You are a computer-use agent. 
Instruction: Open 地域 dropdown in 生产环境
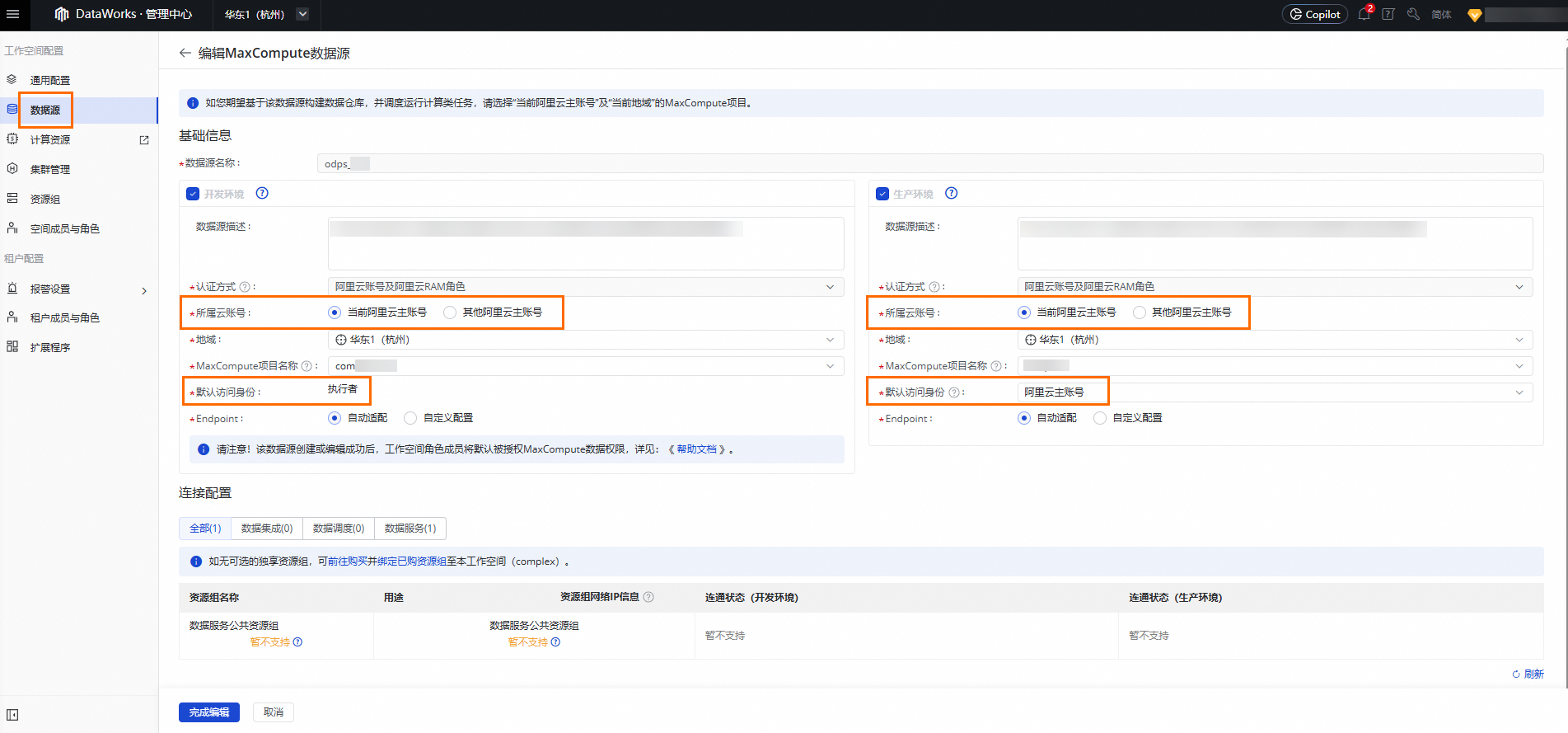coord(1275,340)
